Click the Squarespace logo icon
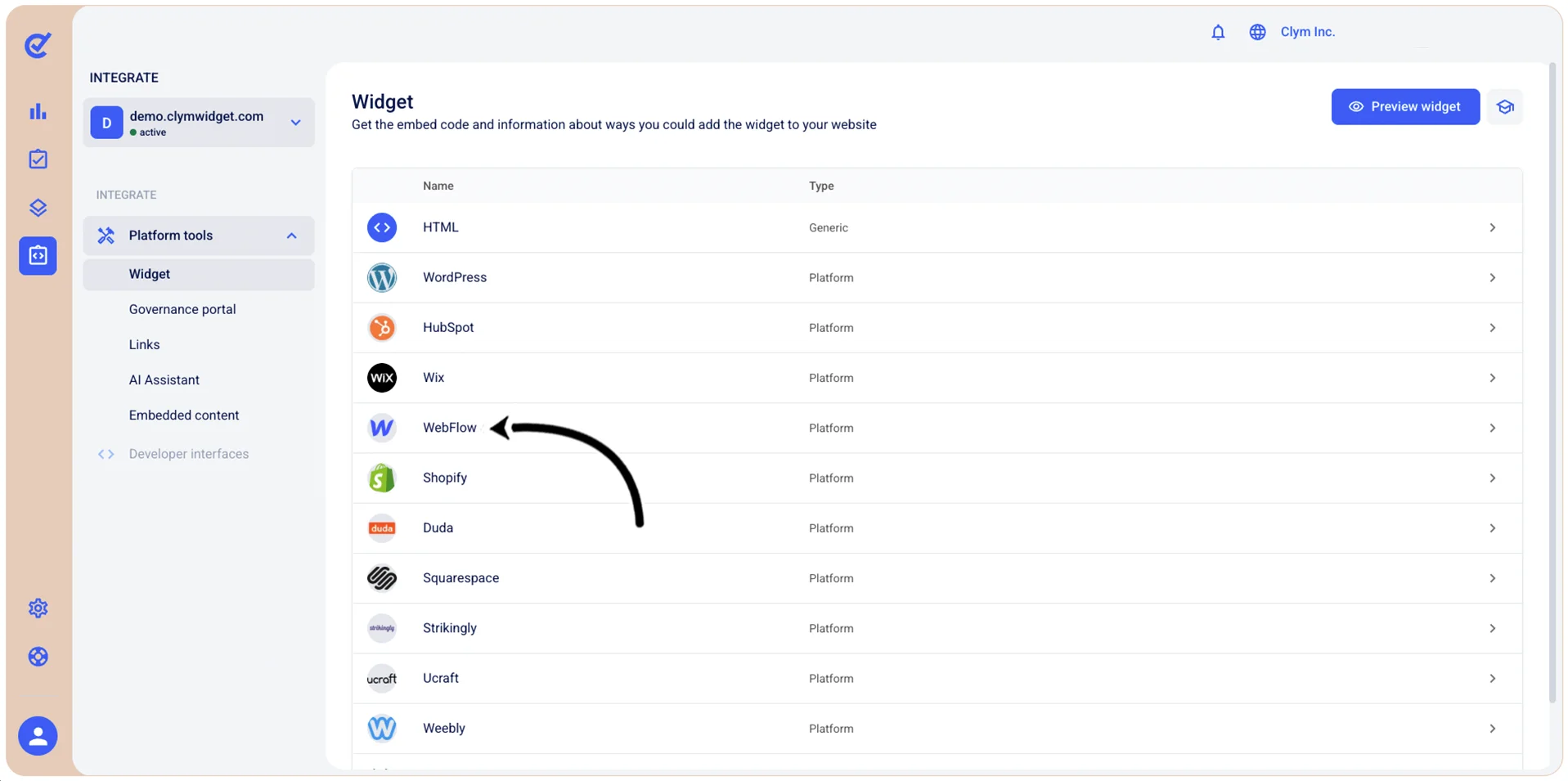Screen dimensions: 1568x781 coord(382,578)
